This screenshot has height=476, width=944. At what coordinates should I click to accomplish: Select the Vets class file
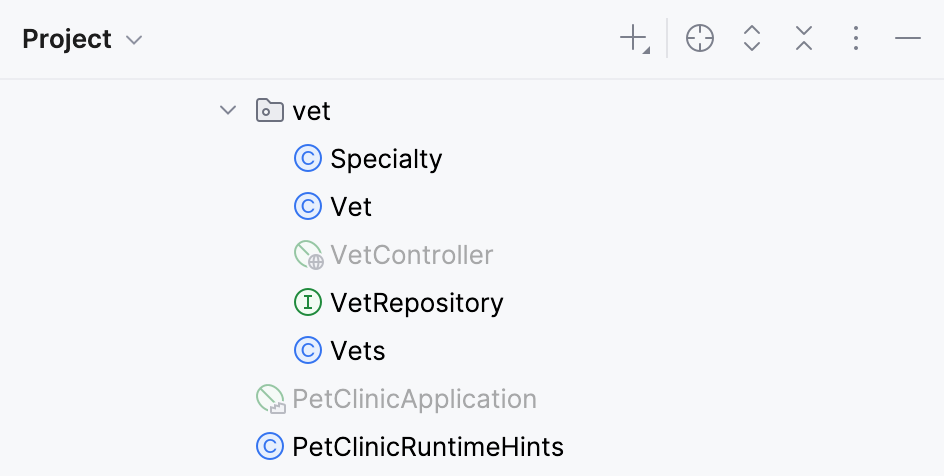pos(357,351)
